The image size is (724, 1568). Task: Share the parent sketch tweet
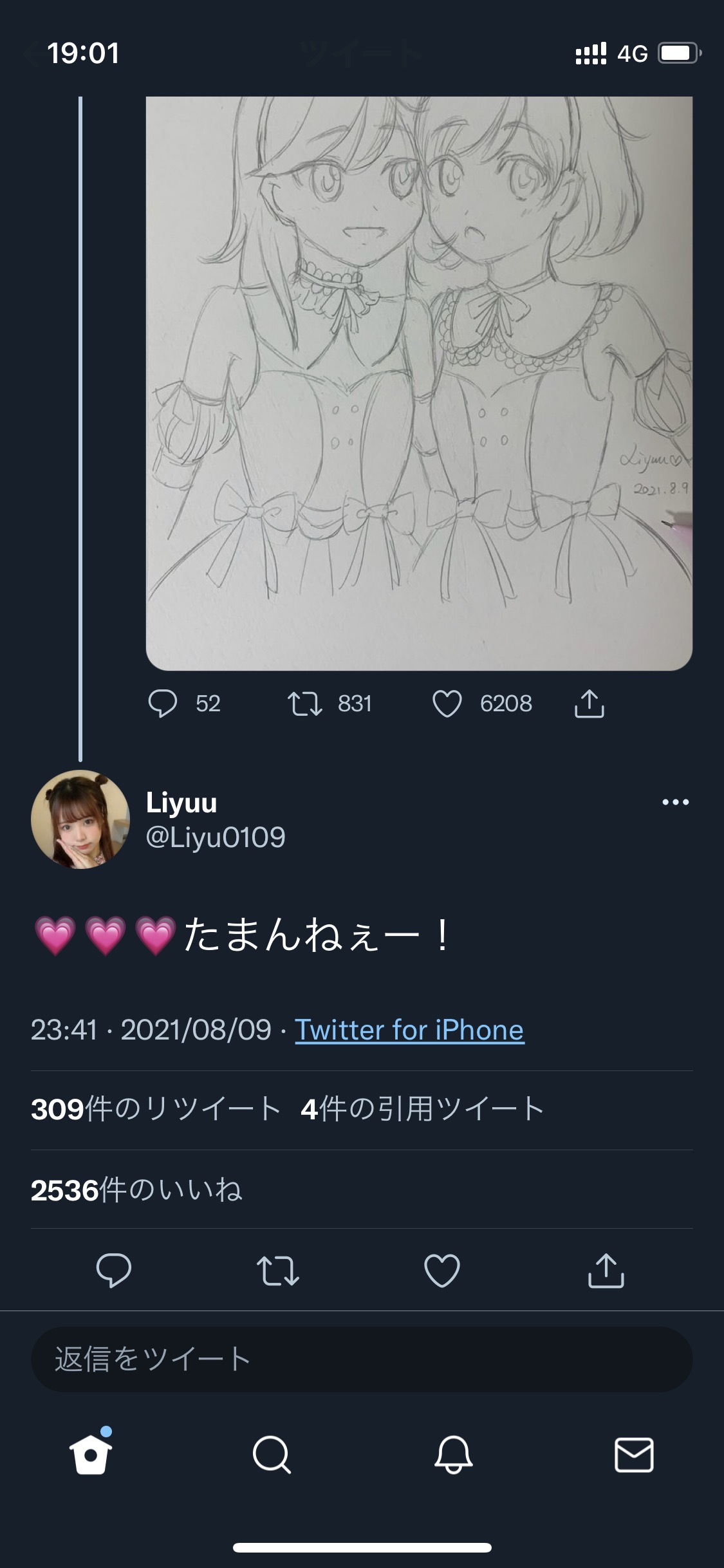click(589, 704)
